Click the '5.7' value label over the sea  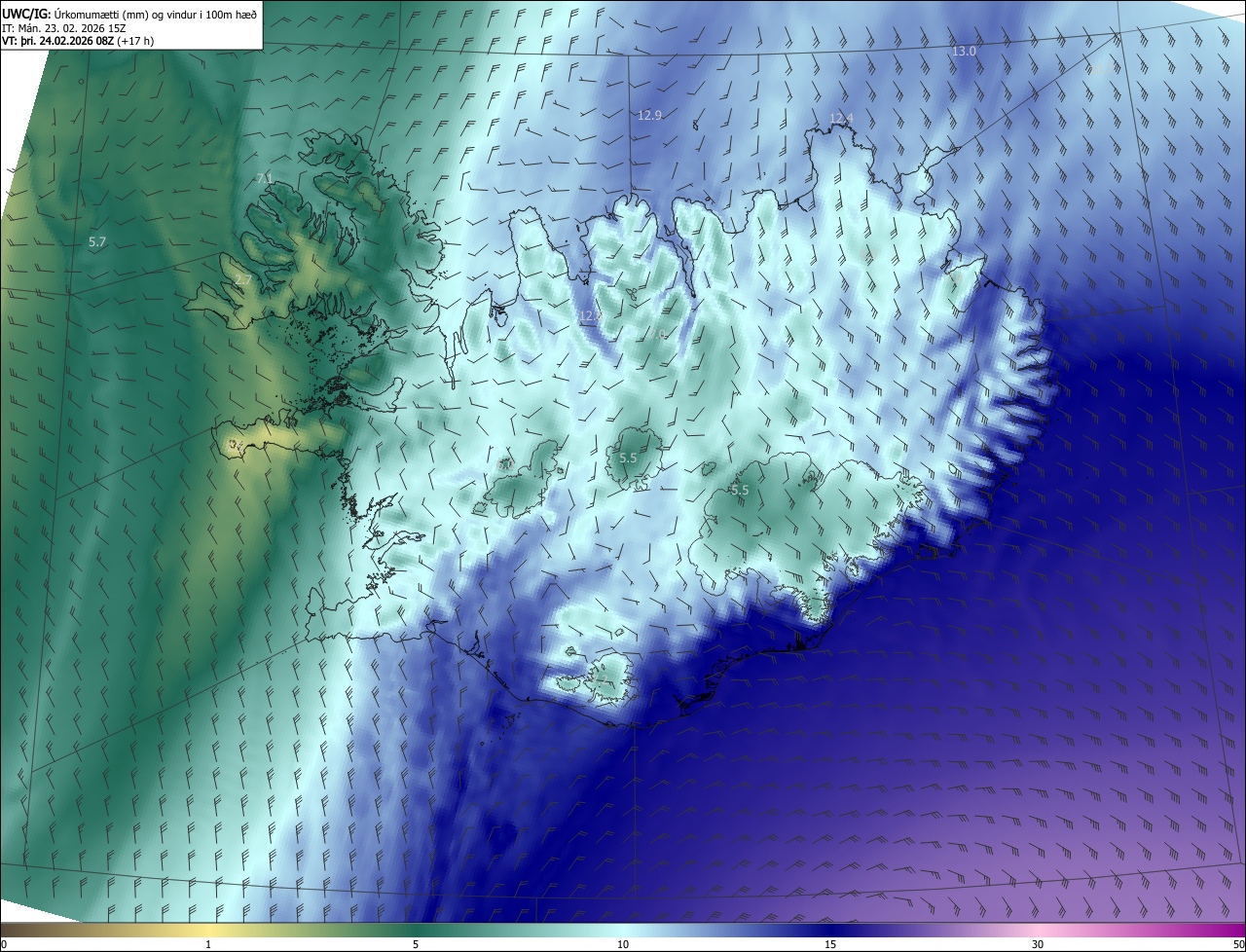tap(96, 240)
